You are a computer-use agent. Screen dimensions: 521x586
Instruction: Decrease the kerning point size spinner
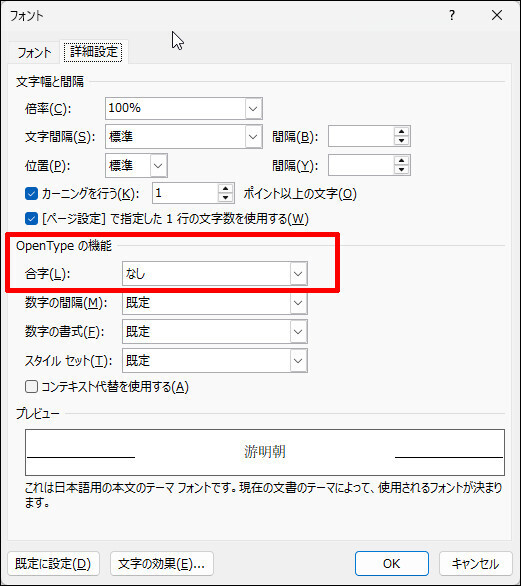pyautogui.click(x=225, y=198)
